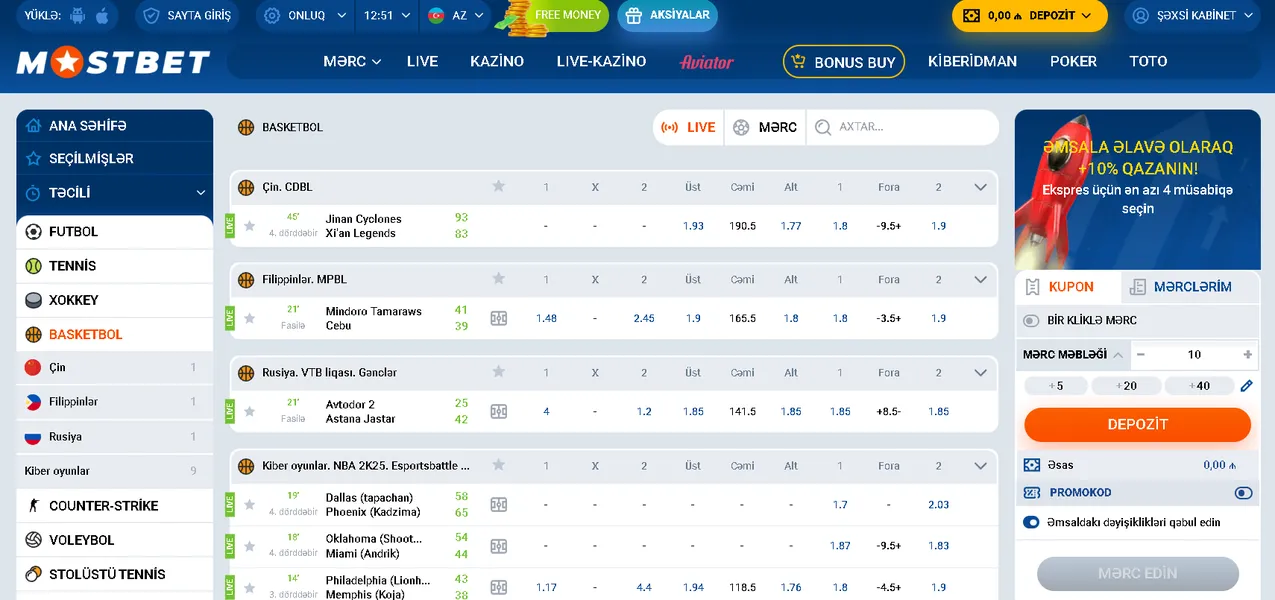Click the Mostbet logo
This screenshot has height=600, width=1275.
[113, 62]
